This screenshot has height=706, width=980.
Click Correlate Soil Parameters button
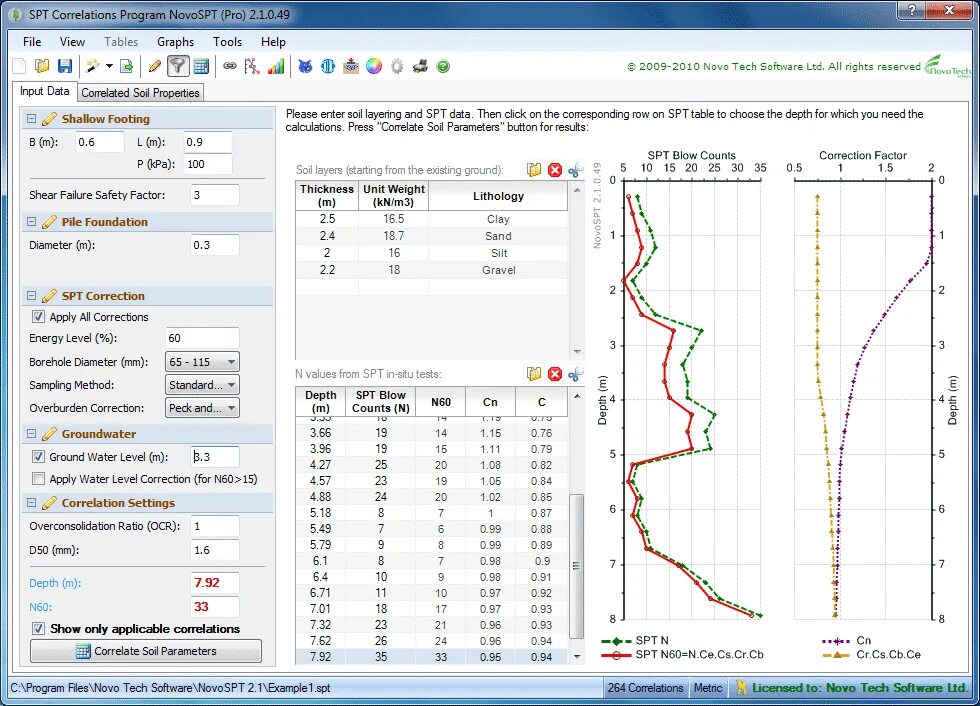pyautogui.click(x=146, y=650)
